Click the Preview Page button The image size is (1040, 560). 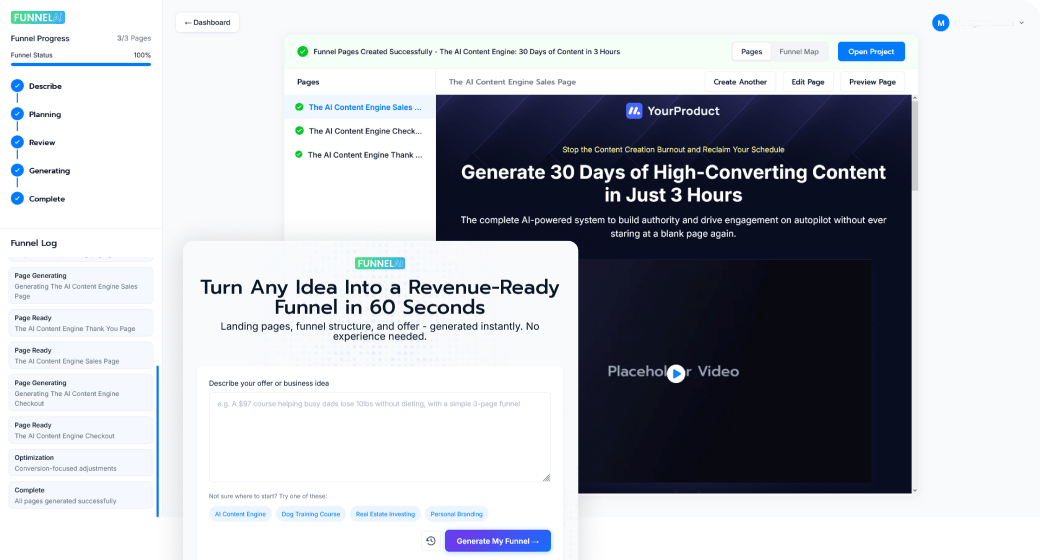pyautogui.click(x=872, y=82)
